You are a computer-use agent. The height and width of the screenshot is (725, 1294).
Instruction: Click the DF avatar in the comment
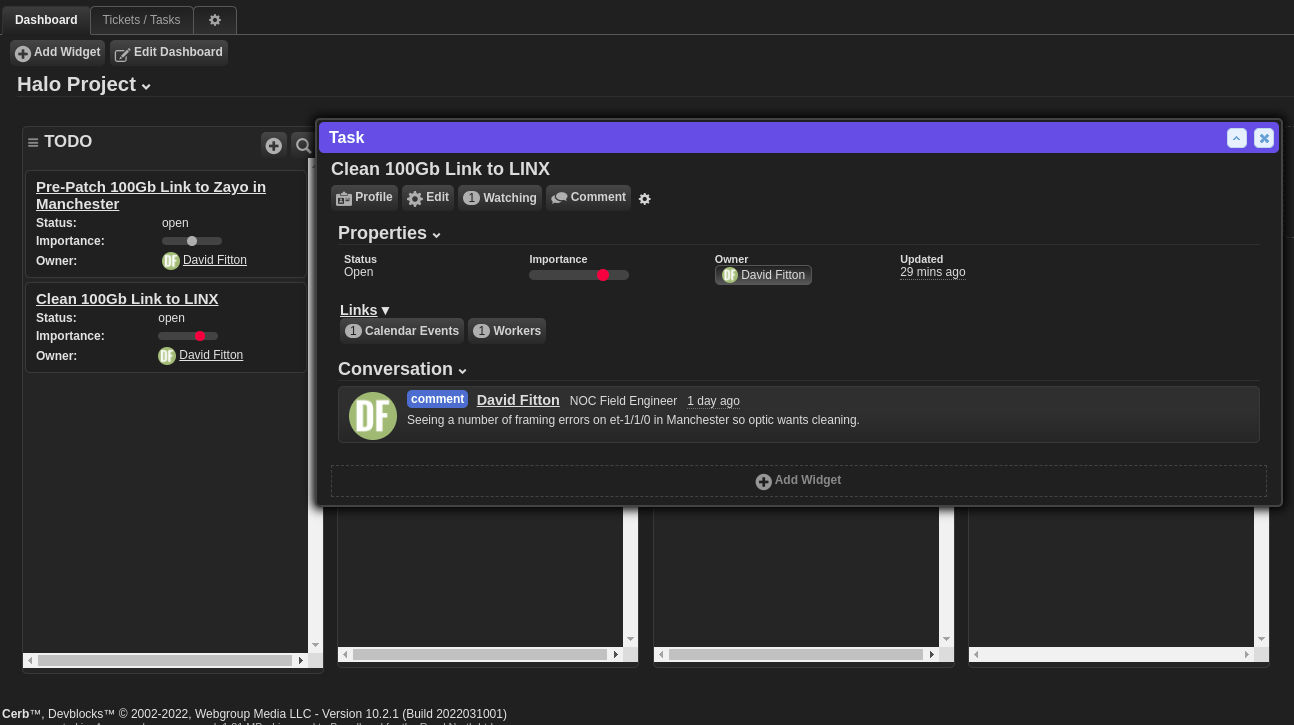(372, 415)
